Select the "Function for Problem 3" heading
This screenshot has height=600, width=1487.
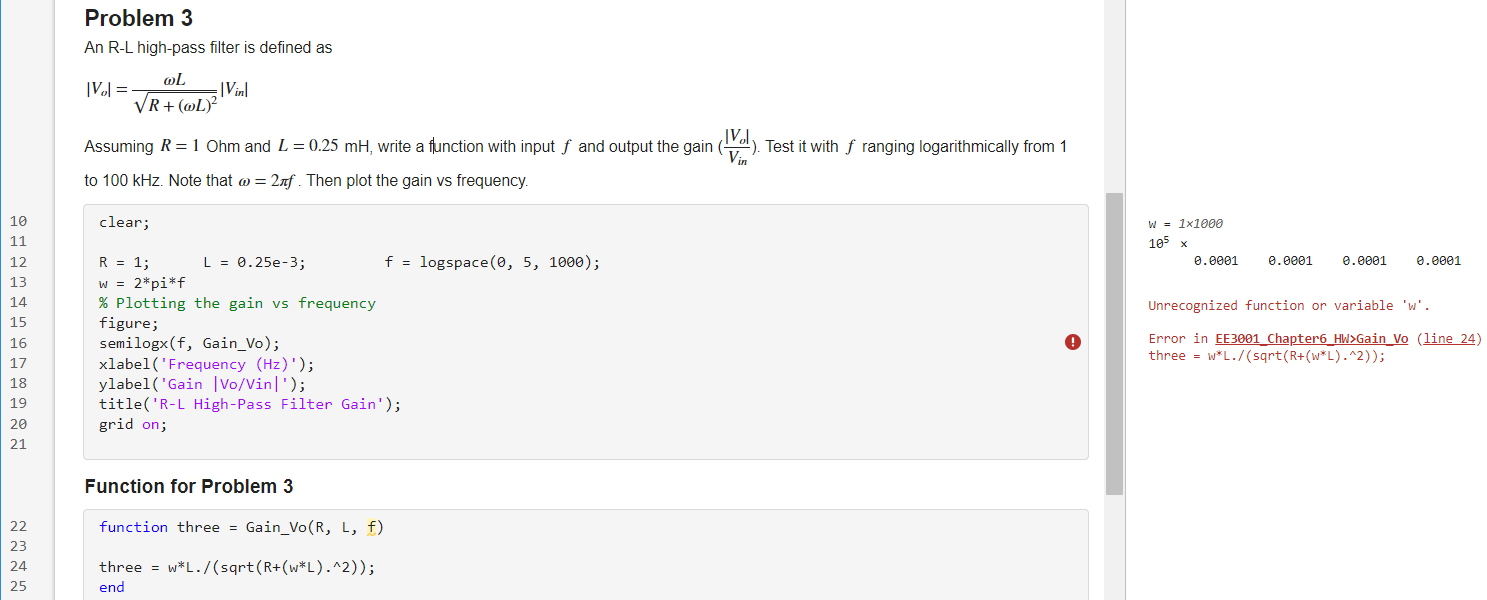(188, 486)
